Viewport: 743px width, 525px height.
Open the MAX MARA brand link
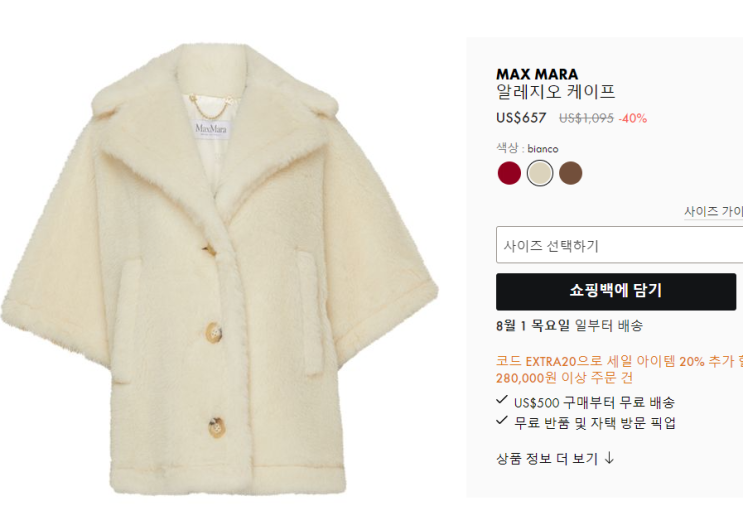(x=537, y=74)
